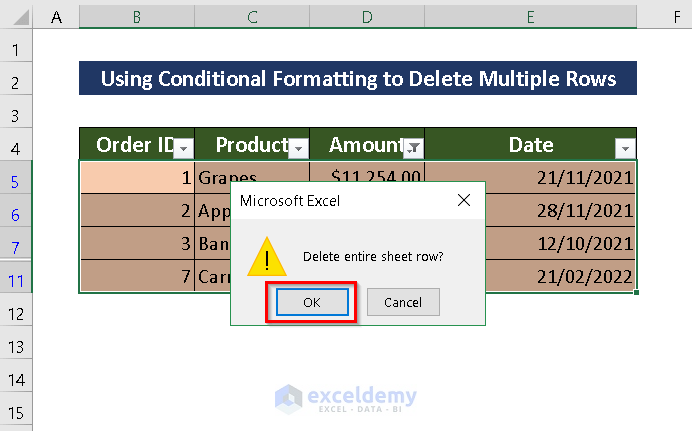692x431 pixels.
Task: Open the Date filter dropdown
Action: 626,148
